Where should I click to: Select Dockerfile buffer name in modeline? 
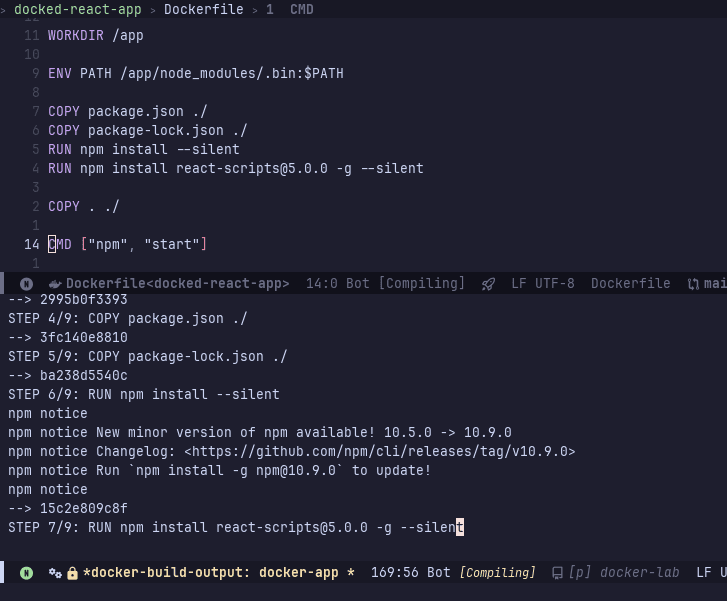(177, 284)
